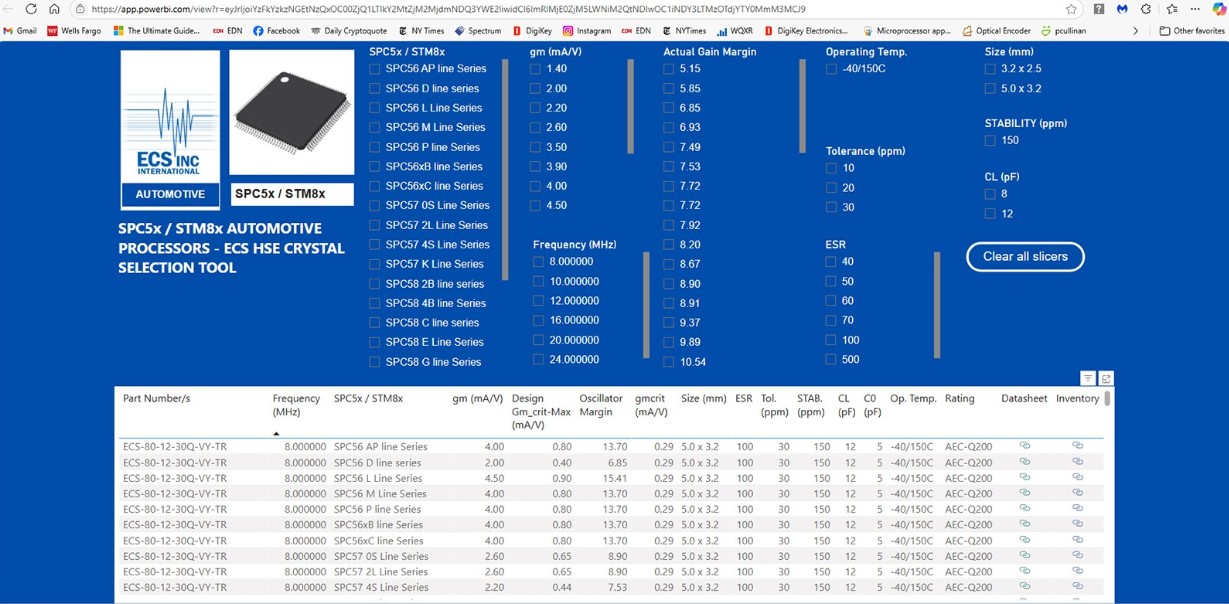Tick the -40/150C operating temp checkbox
Screen dimensions: 1229x604
click(831, 69)
